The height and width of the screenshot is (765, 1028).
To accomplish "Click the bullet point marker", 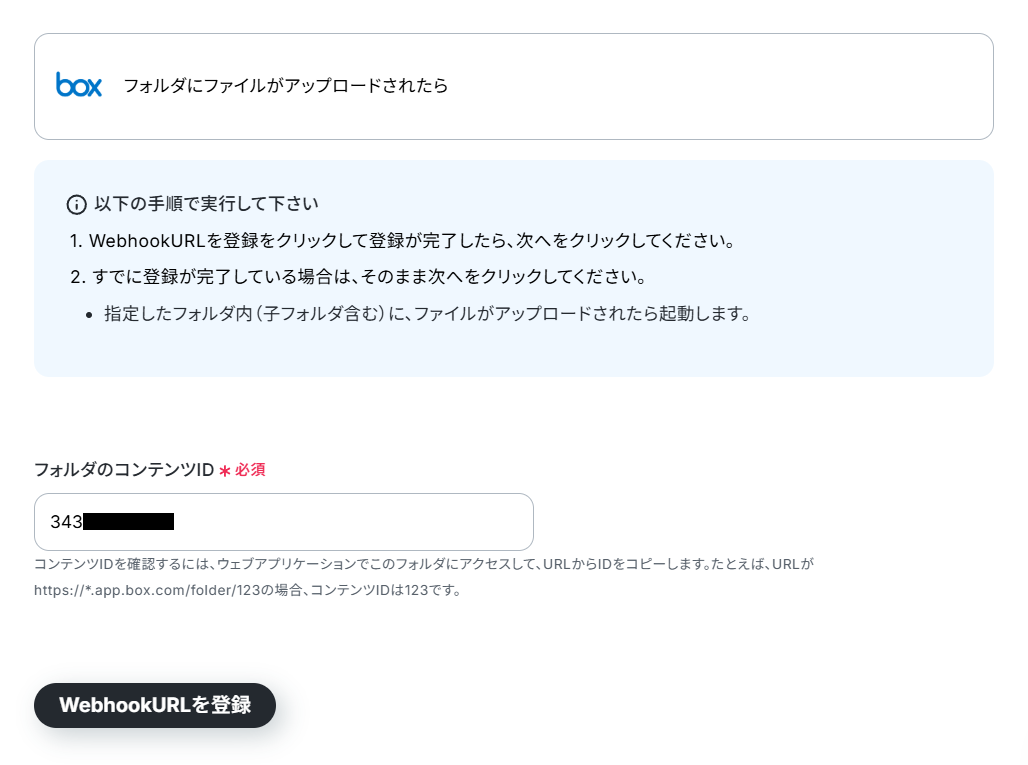I will [89, 315].
